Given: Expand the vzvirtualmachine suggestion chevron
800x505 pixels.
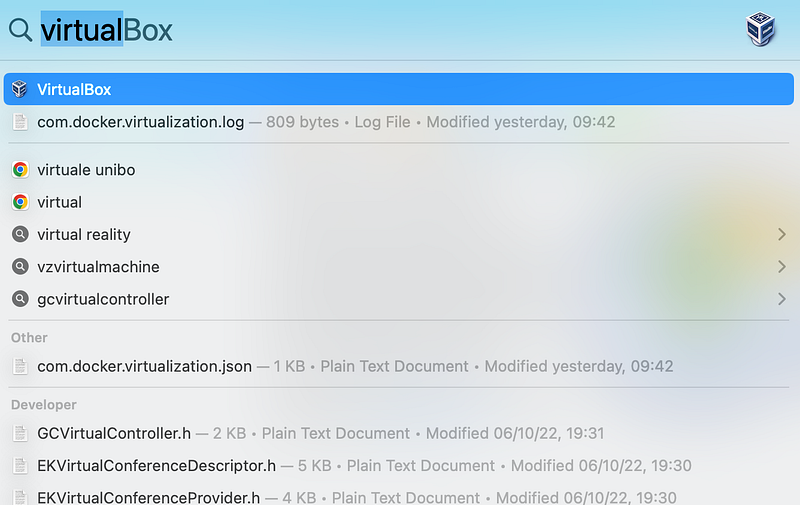Looking at the screenshot, I should coord(781,266).
